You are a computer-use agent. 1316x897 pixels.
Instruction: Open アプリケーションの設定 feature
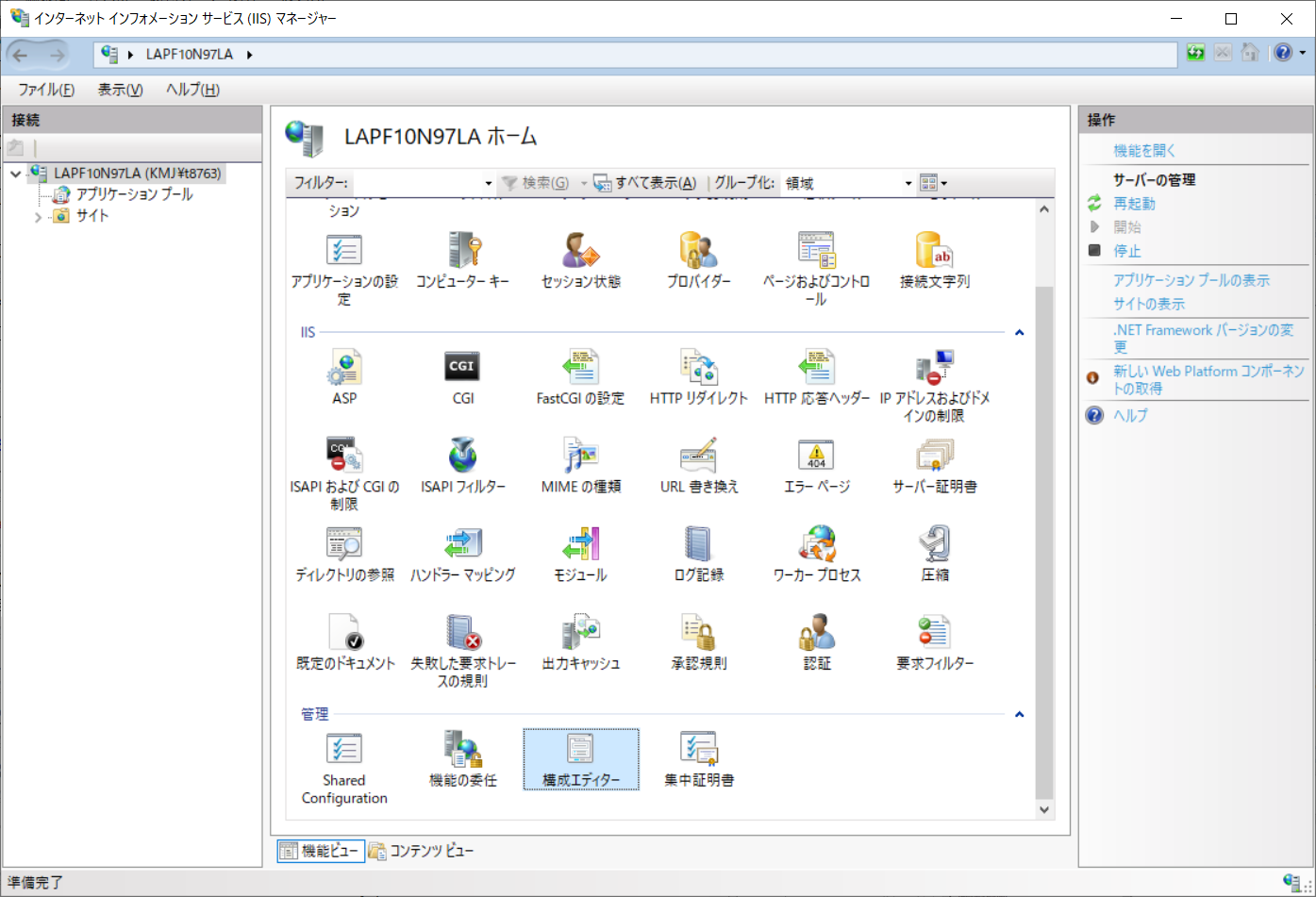tap(344, 269)
